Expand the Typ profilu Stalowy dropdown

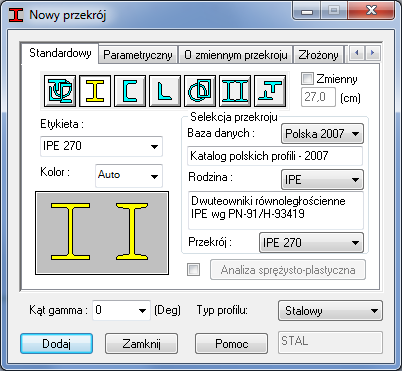pos(330,311)
